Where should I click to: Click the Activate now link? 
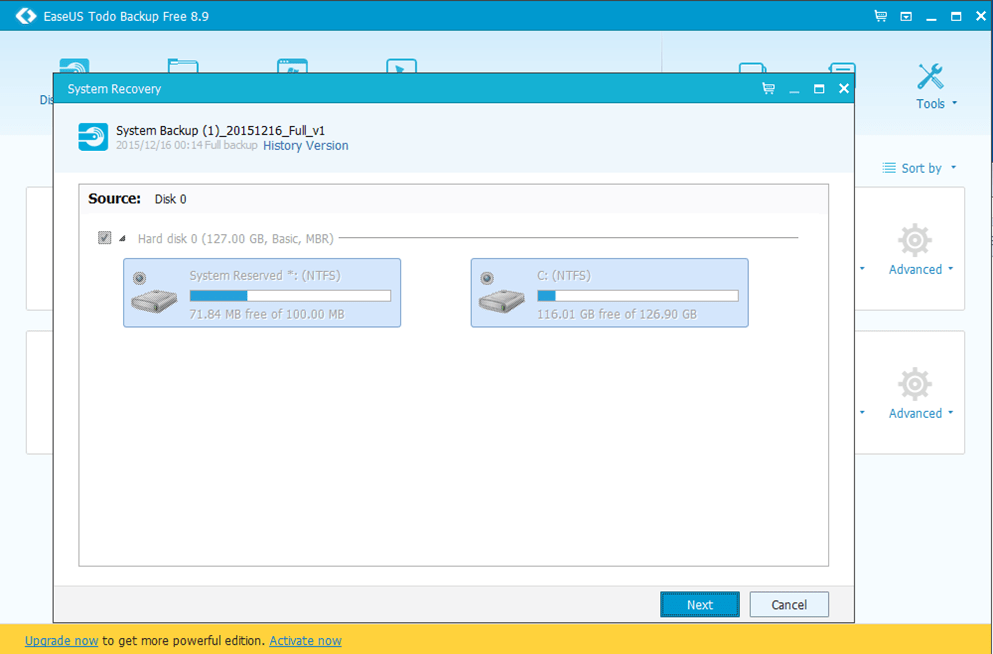coord(305,641)
